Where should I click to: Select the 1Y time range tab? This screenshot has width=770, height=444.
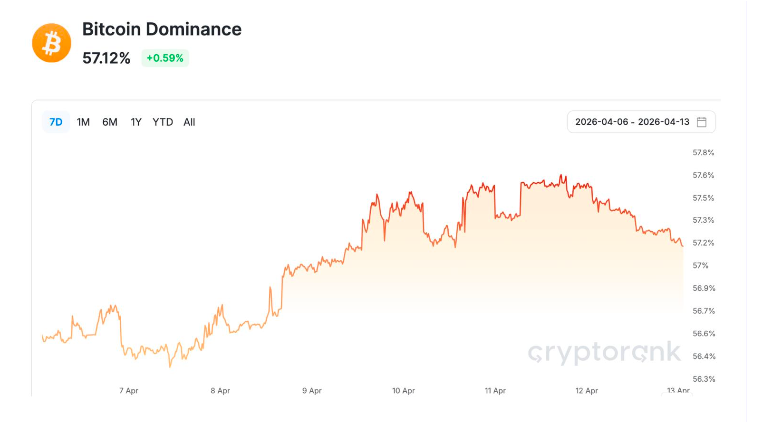coord(136,122)
